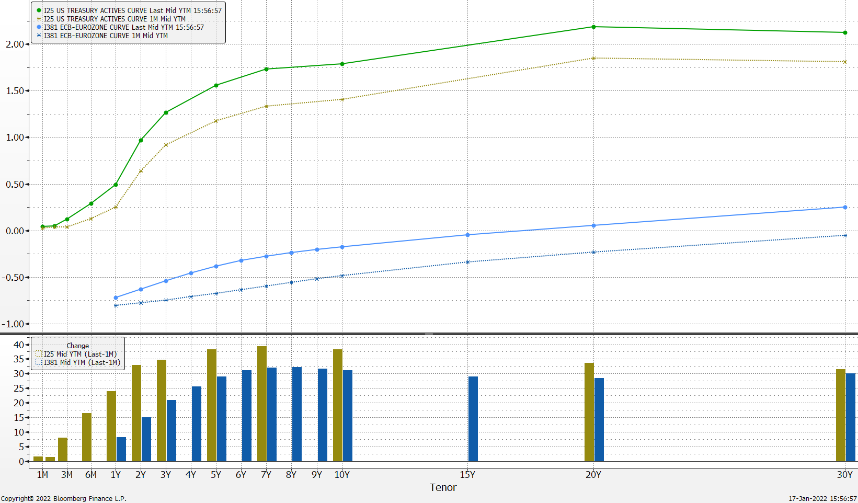Image resolution: width=858 pixels, height=503 pixels.
Task: Click the blue change bar at 20Y
Action: point(599,419)
